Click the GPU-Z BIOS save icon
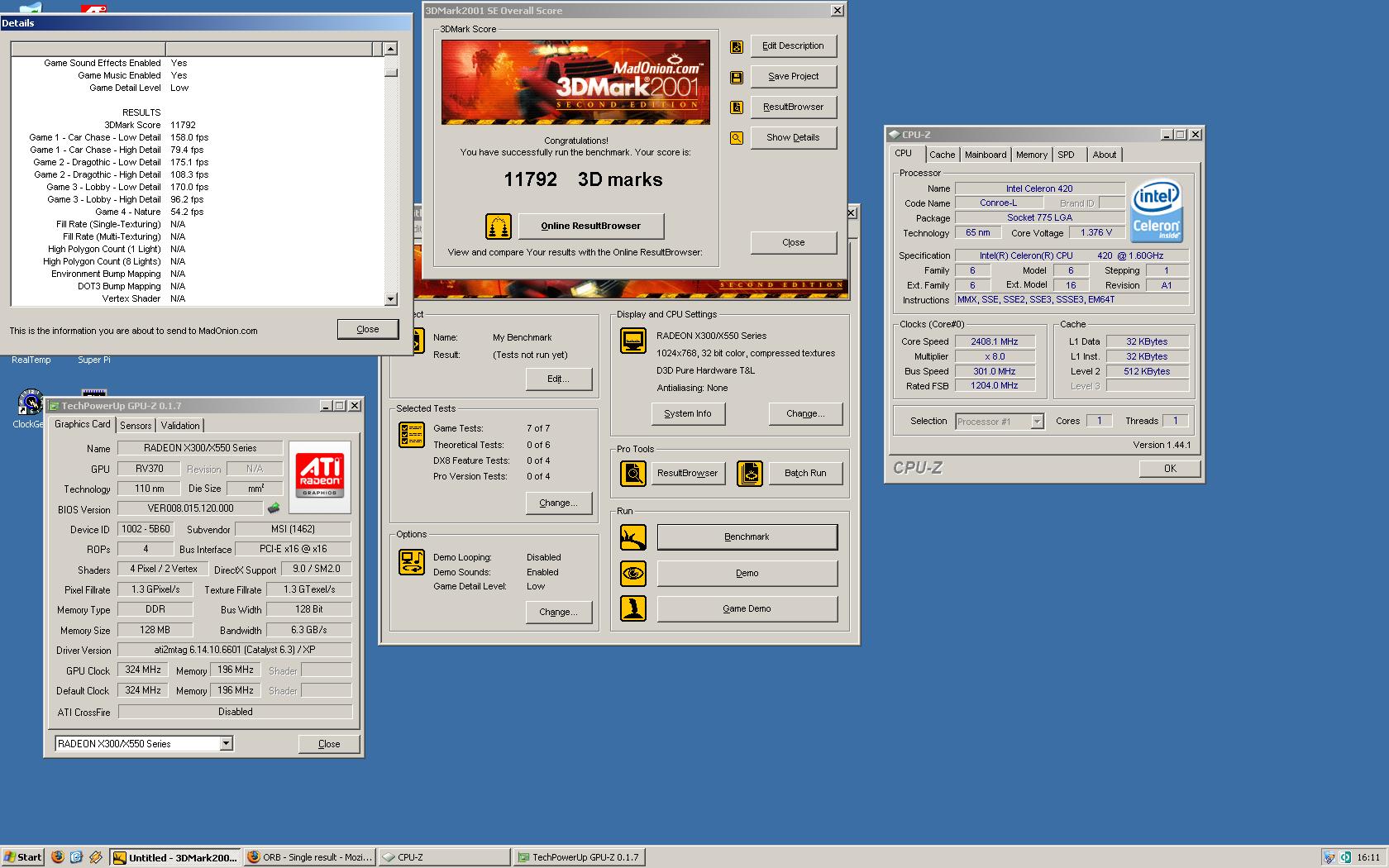Image resolution: width=1389 pixels, height=868 pixels. point(274,508)
